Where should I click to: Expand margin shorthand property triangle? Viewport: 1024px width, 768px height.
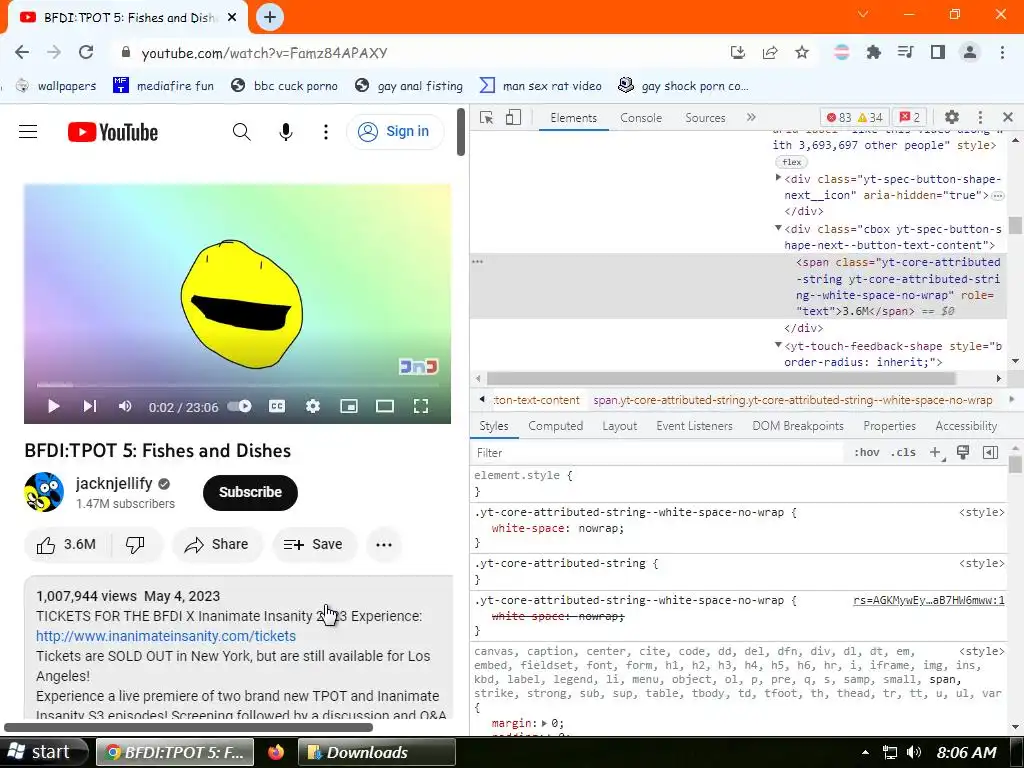click(x=545, y=724)
